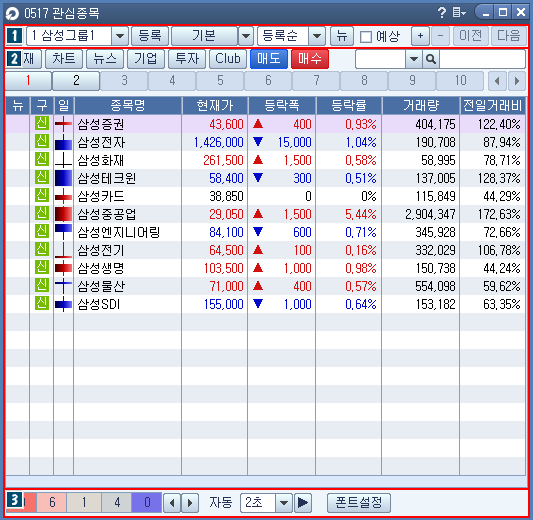Switch to watchlist tab 5
533x520 pixels.
[220, 81]
